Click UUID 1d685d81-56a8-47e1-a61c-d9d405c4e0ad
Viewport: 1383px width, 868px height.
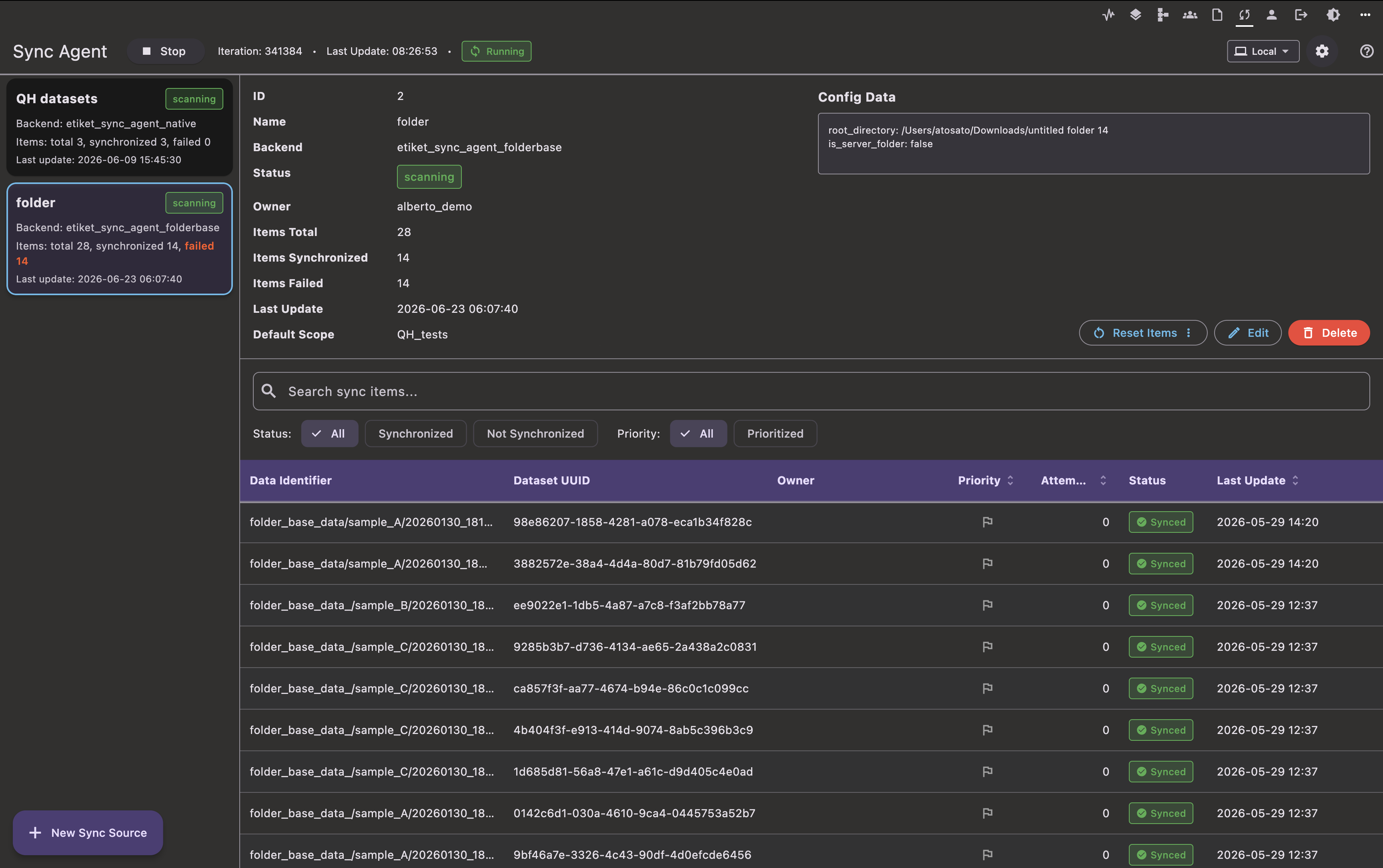[633, 772]
